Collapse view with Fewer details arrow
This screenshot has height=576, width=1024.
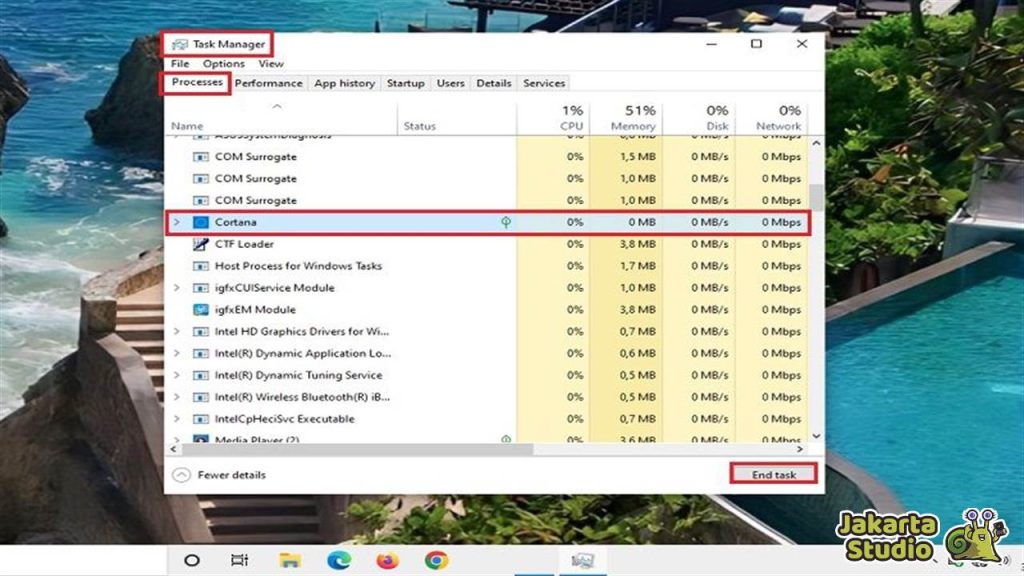pyautogui.click(x=181, y=475)
